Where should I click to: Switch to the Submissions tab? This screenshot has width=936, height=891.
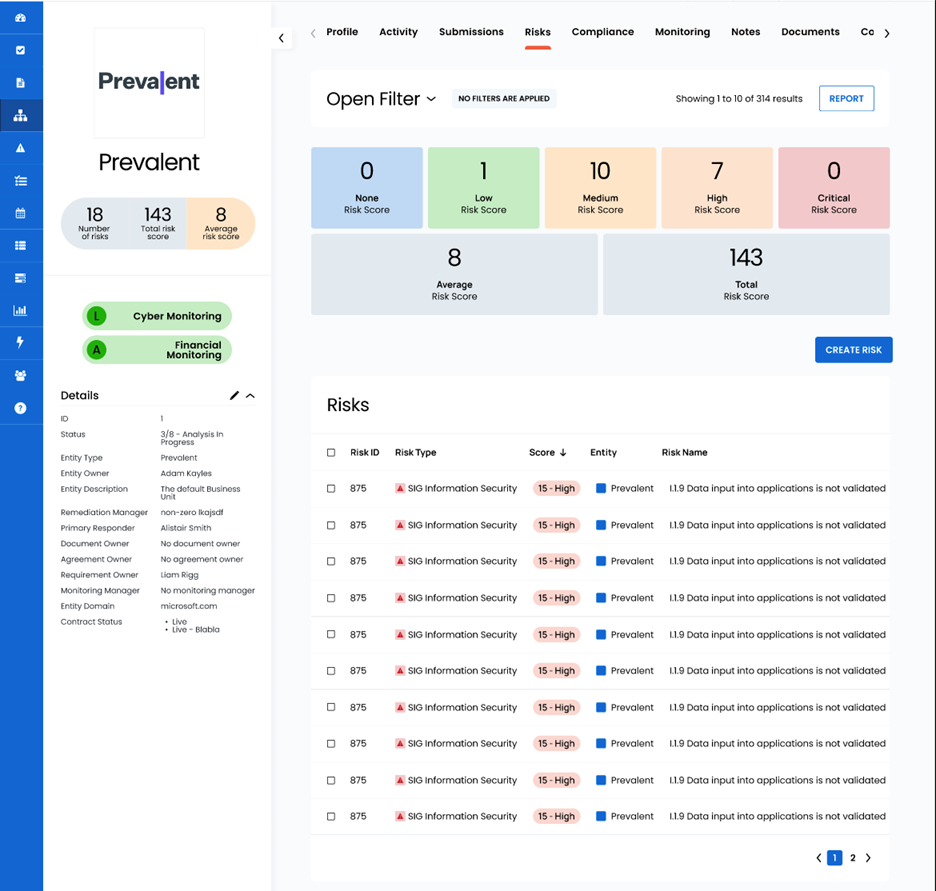pyautogui.click(x=471, y=32)
